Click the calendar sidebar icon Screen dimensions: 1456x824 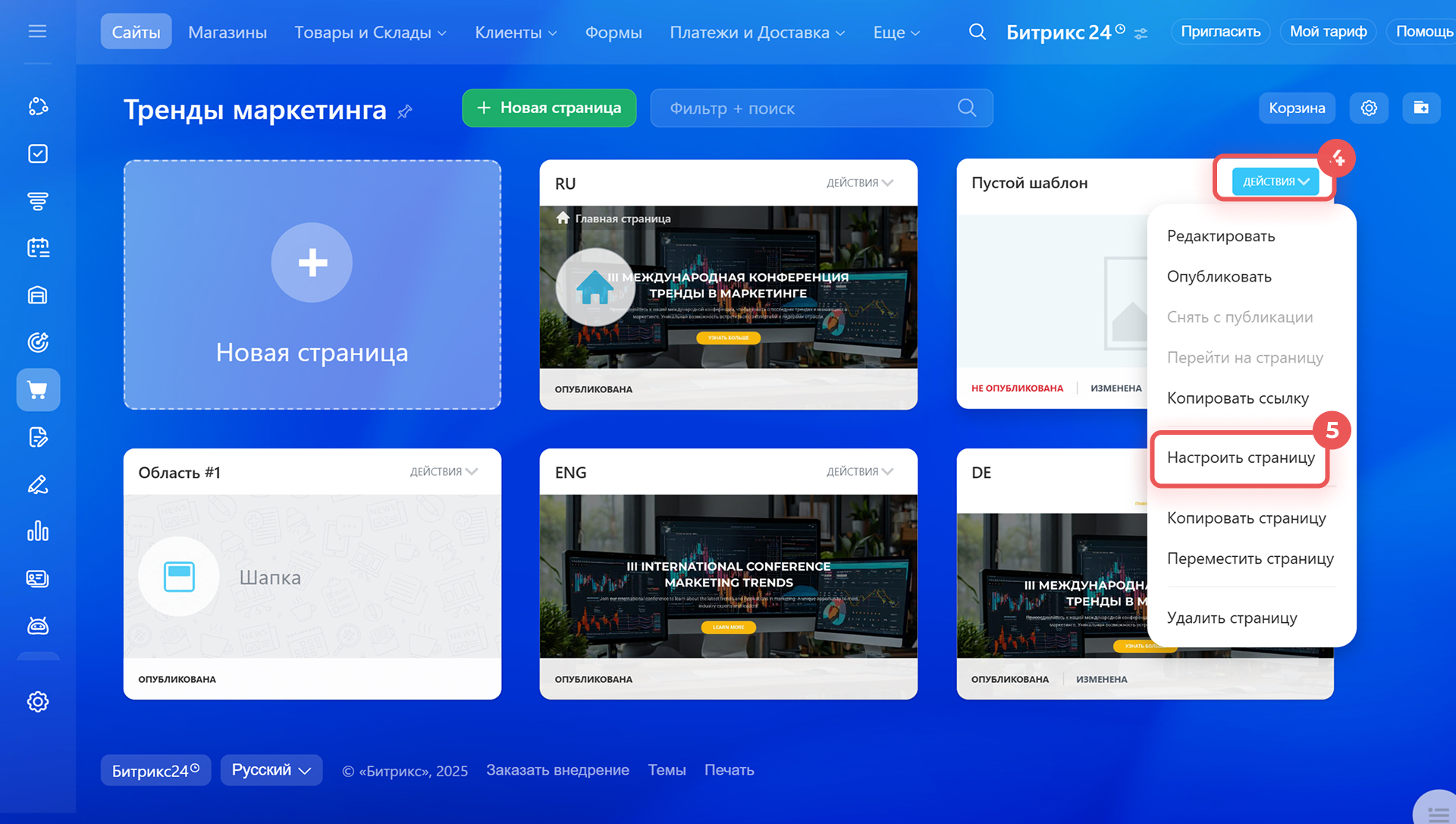[38, 248]
